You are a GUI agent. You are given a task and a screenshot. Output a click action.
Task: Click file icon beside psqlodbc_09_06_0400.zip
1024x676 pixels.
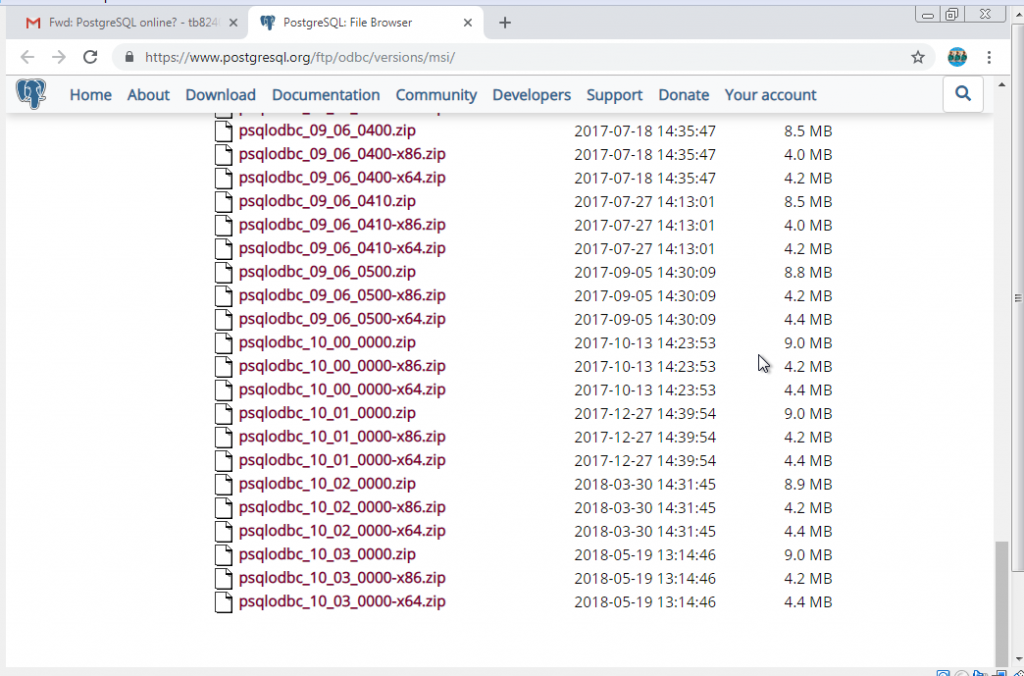pos(223,131)
